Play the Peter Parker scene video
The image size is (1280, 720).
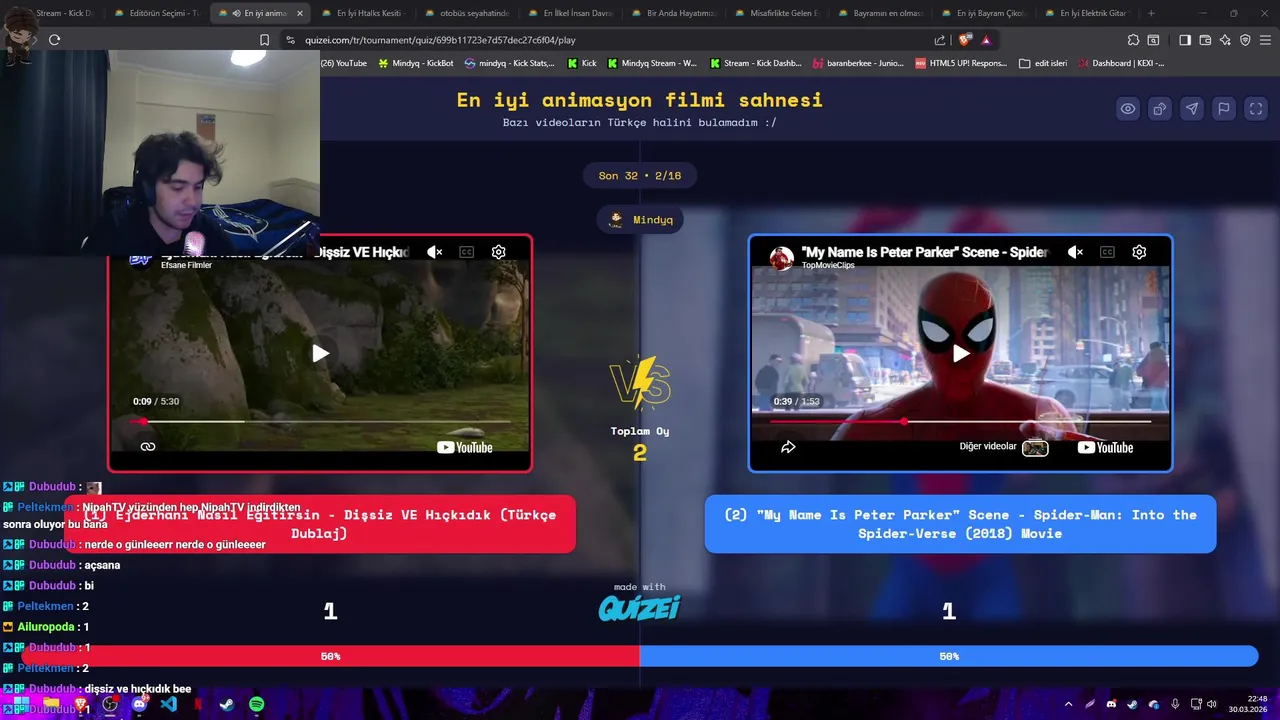pyautogui.click(x=960, y=353)
